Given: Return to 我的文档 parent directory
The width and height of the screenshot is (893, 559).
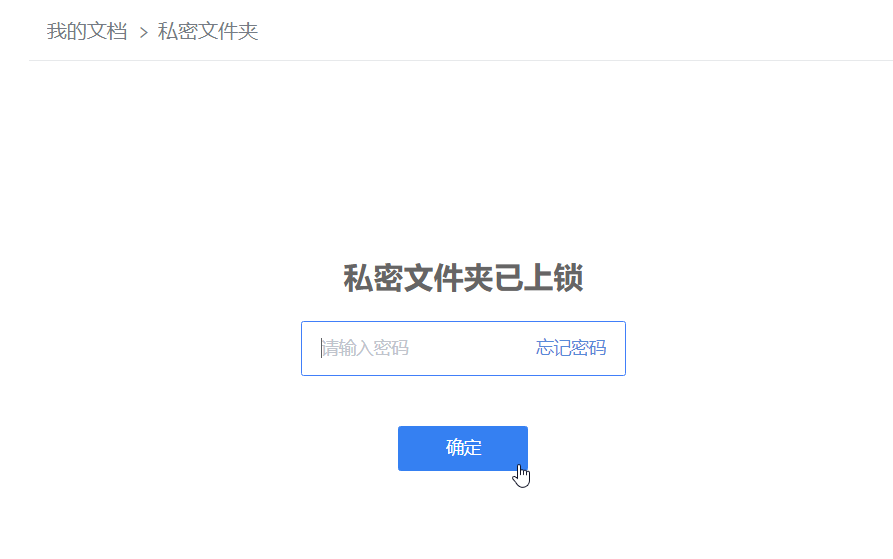Looking at the screenshot, I should click(x=87, y=31).
